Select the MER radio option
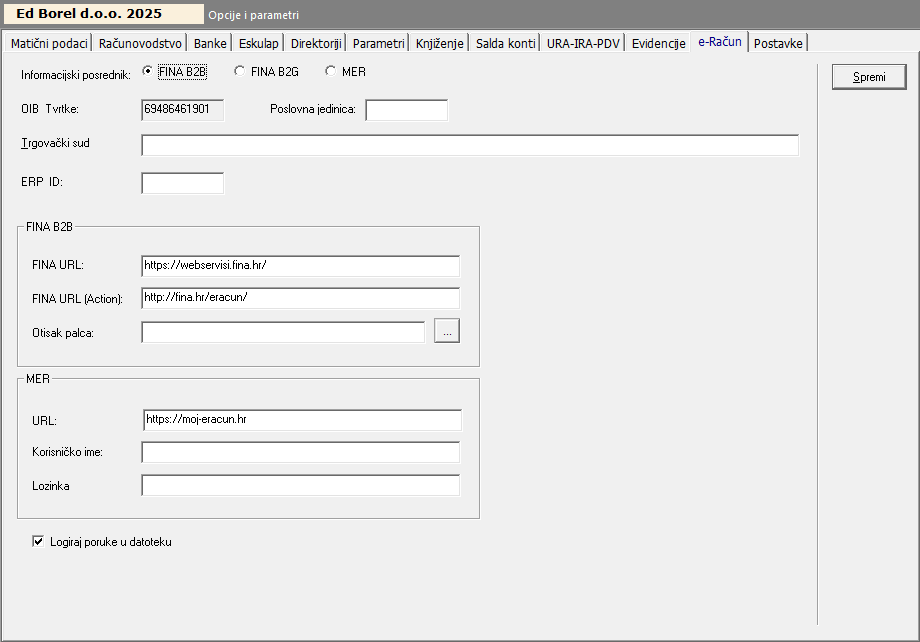Viewport: 920px width, 642px height. pos(330,71)
